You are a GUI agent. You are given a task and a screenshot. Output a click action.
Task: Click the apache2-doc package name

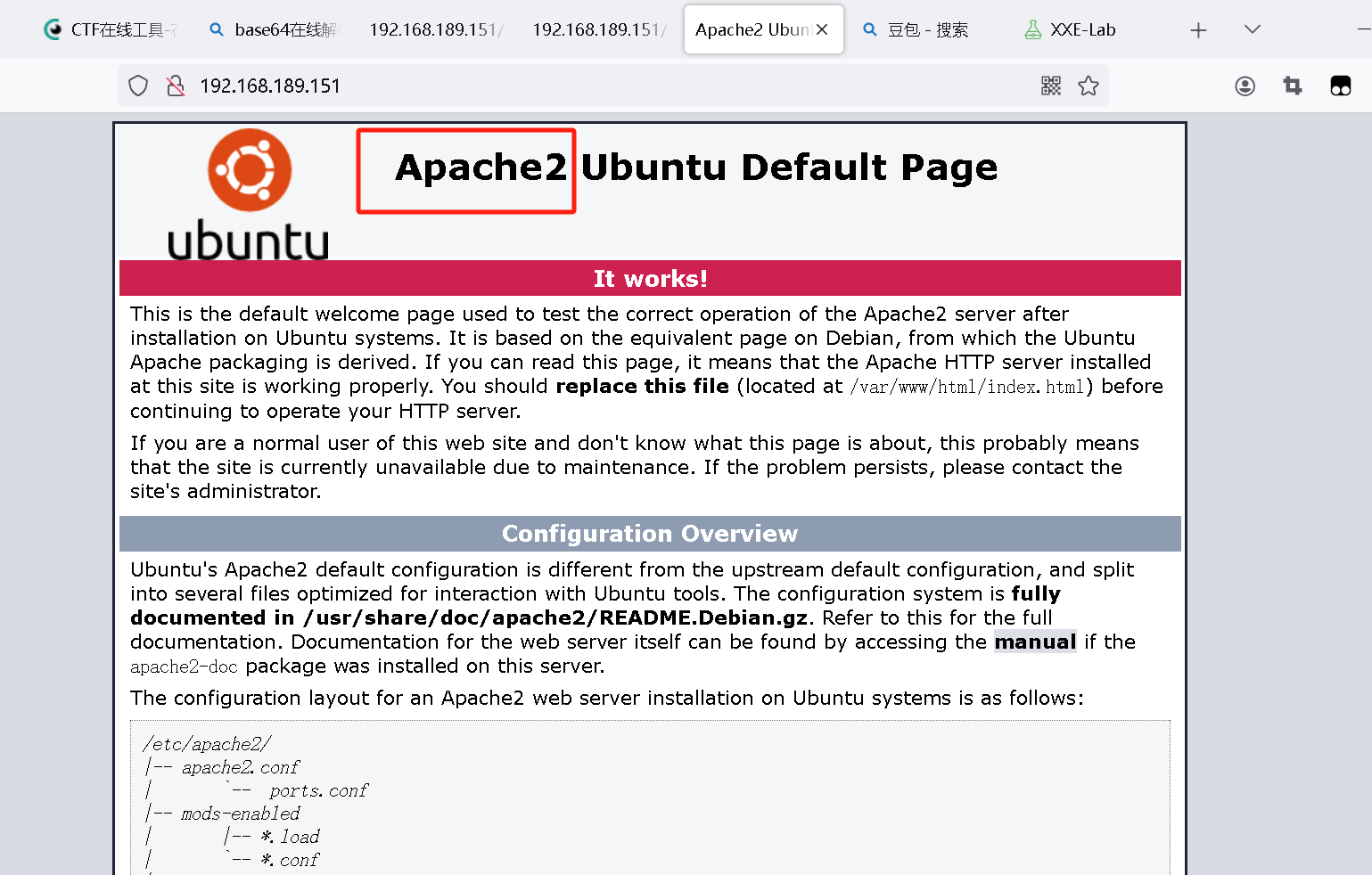click(184, 666)
